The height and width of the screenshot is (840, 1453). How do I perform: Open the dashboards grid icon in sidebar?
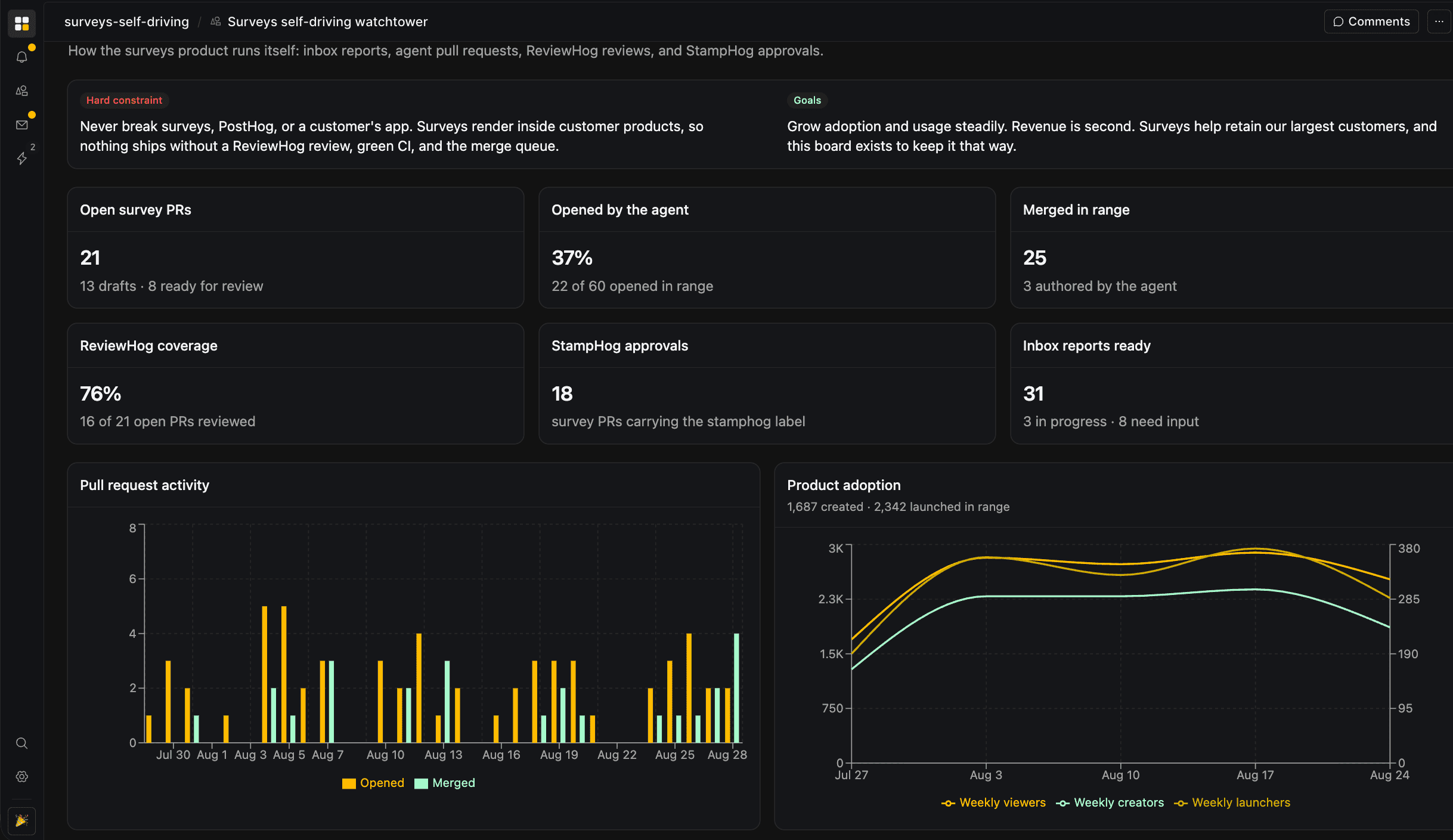pos(22,23)
